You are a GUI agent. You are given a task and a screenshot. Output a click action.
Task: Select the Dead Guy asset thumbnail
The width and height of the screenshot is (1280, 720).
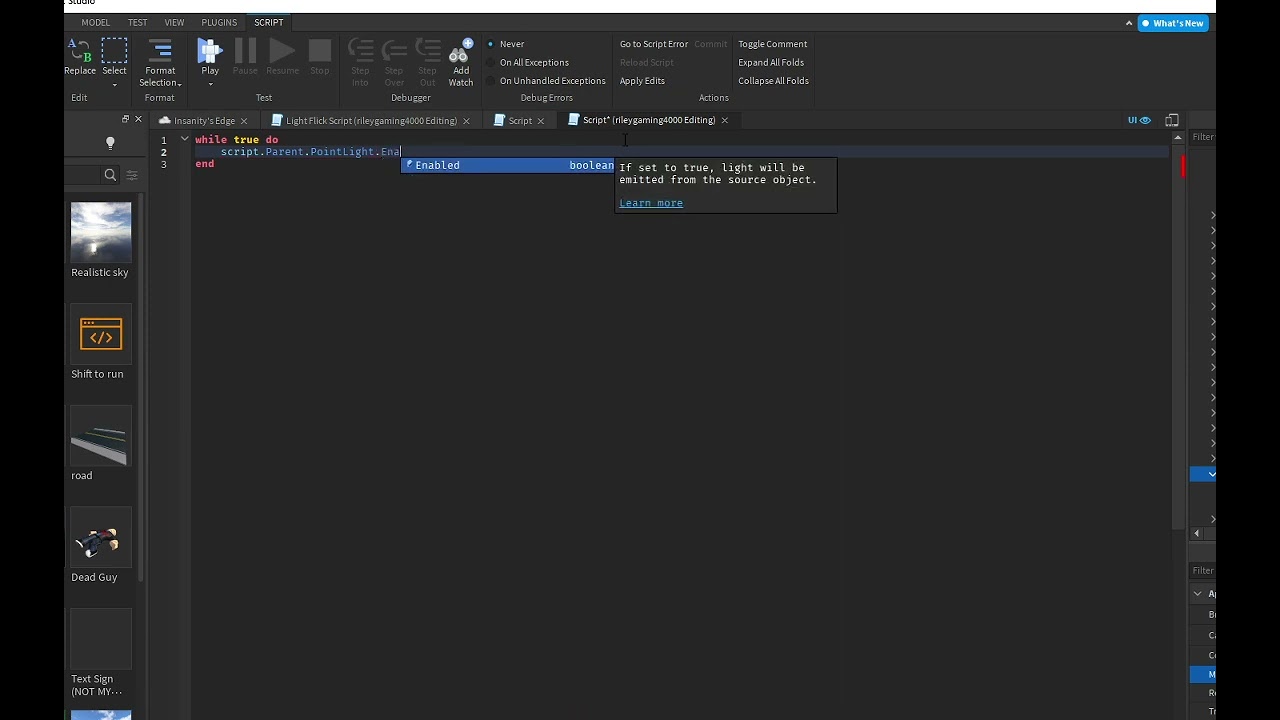tap(100, 538)
